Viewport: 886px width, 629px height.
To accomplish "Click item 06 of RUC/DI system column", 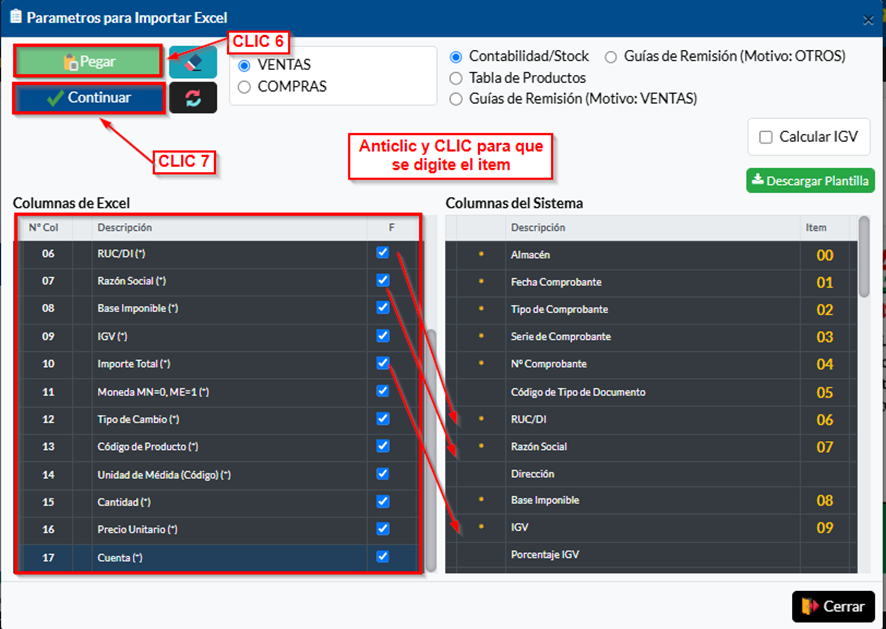I will pyautogui.click(x=824, y=420).
